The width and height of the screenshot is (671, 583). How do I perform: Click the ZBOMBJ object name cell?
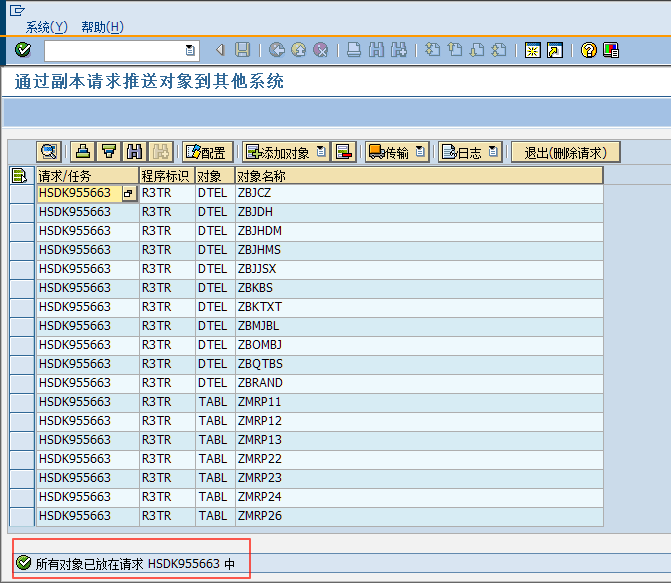click(x=419, y=345)
